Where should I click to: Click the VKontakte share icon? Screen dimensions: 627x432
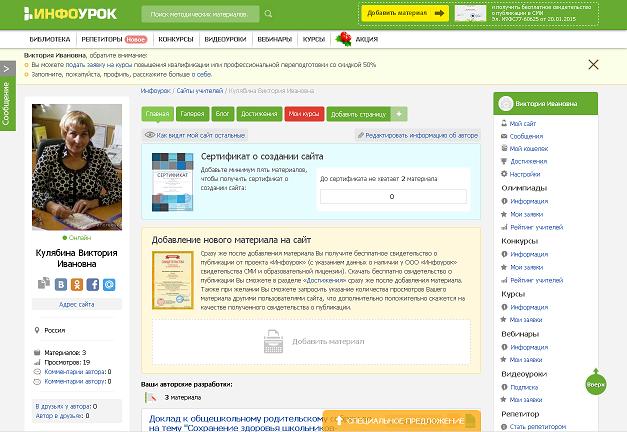[61, 284]
